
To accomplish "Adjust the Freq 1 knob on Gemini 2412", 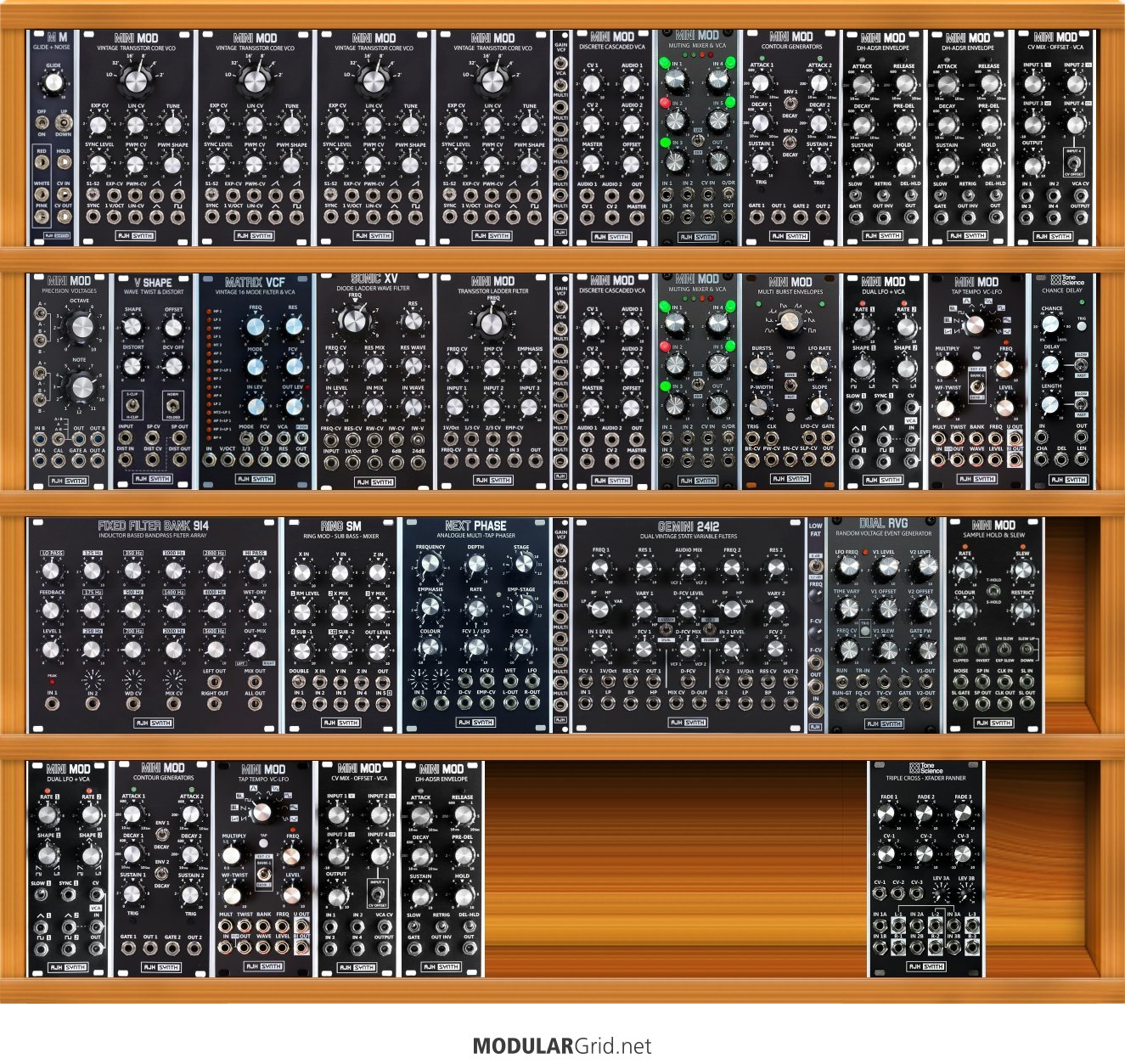I will [x=600, y=569].
